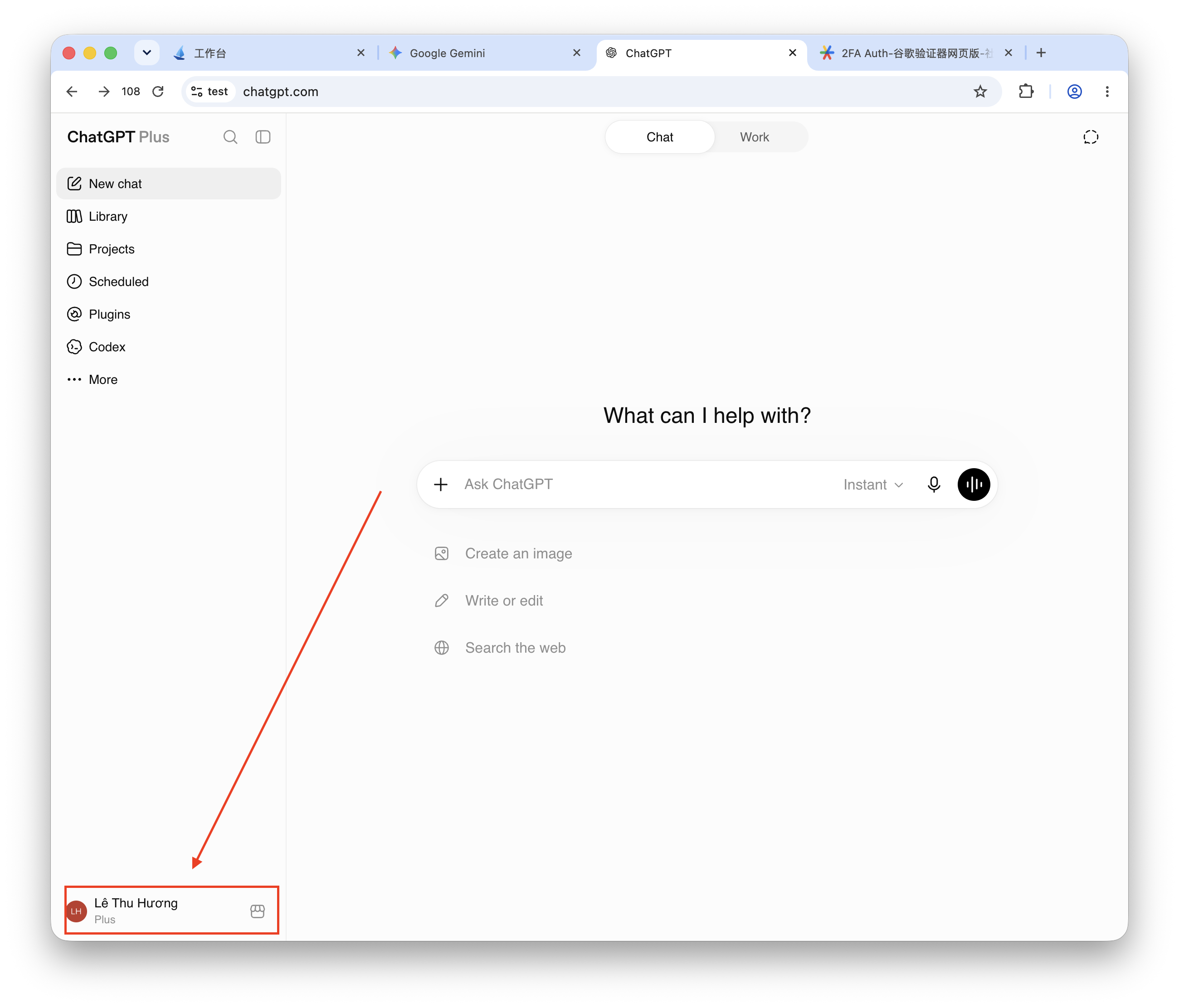Launch Codex from sidebar
This screenshot has height=1008, width=1179.
click(x=168, y=347)
